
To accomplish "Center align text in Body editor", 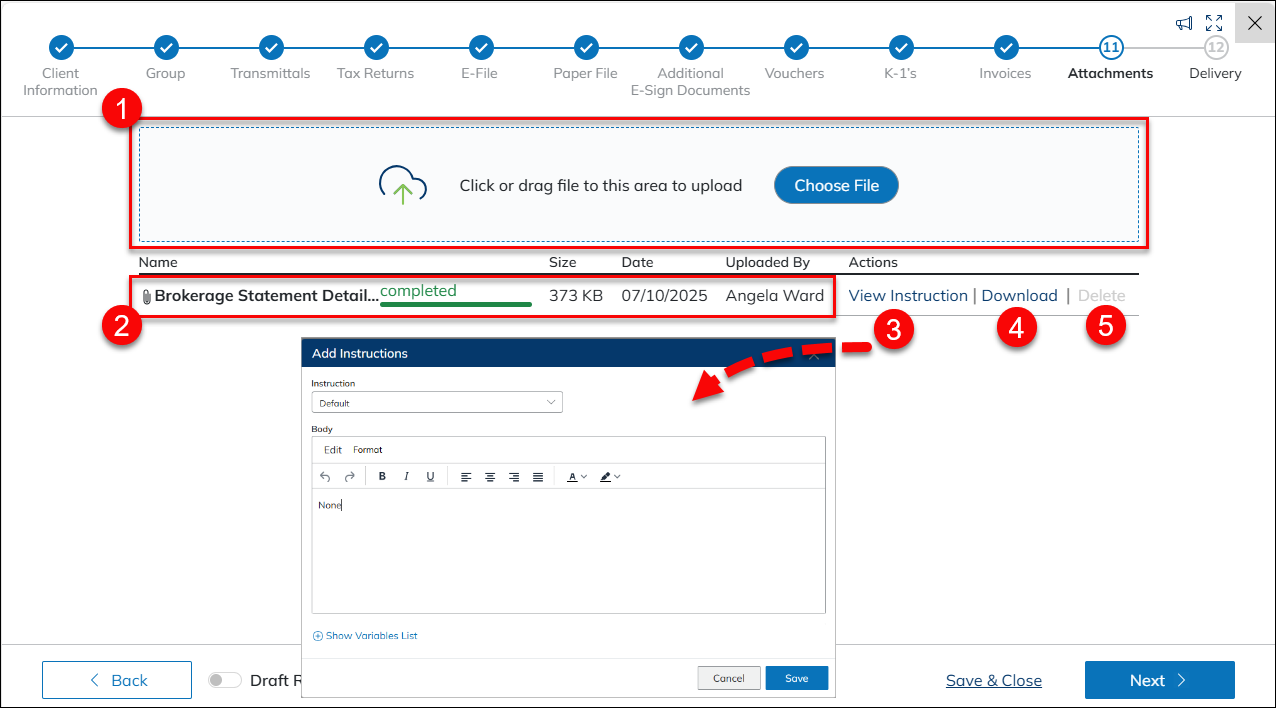I will point(490,477).
